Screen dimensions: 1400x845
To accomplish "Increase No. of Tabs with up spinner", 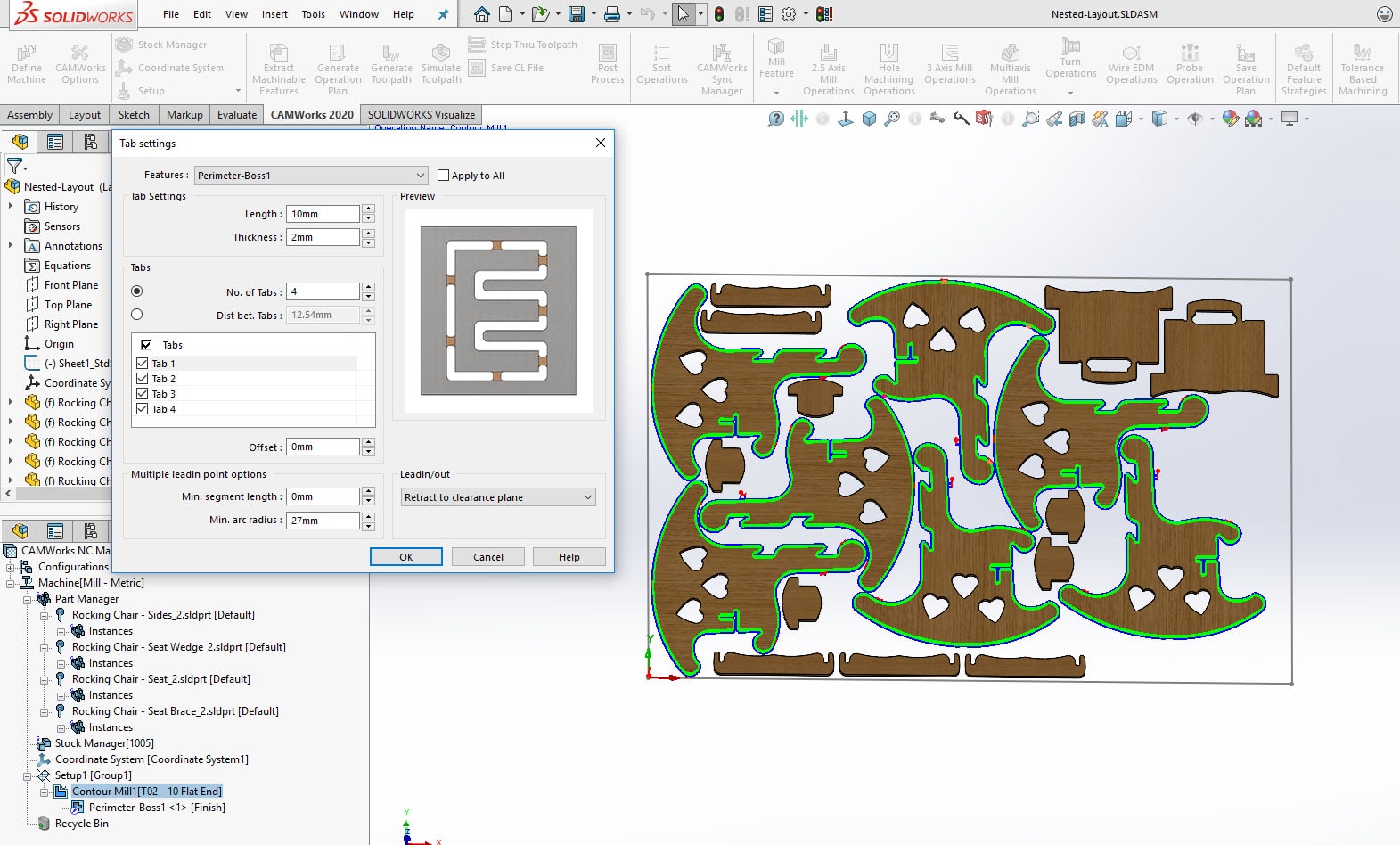I will point(369,287).
